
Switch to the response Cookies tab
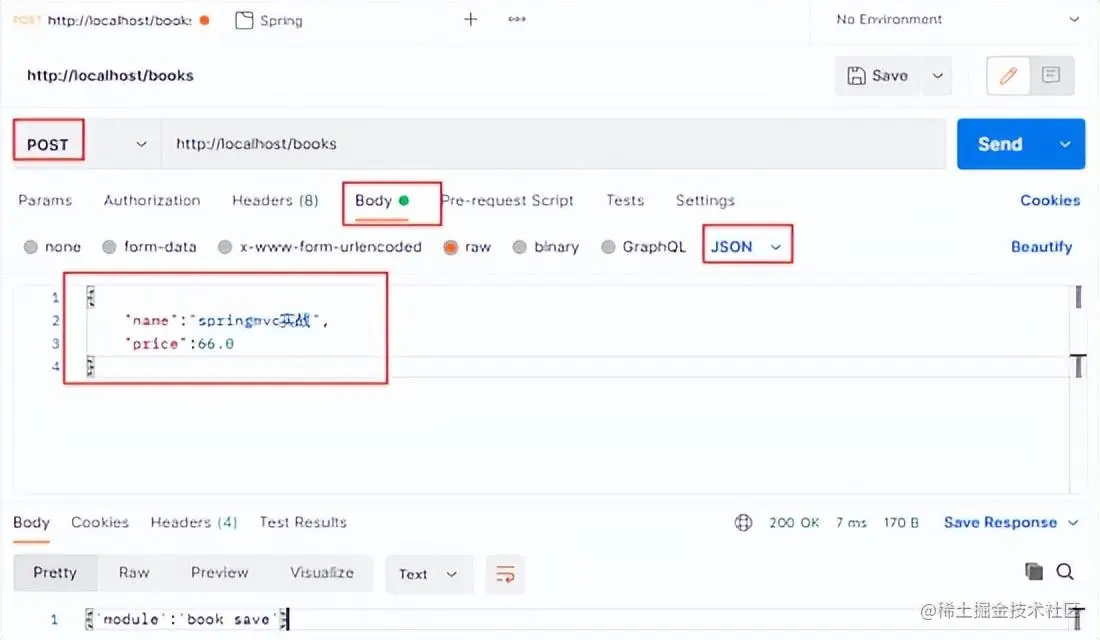click(x=100, y=523)
